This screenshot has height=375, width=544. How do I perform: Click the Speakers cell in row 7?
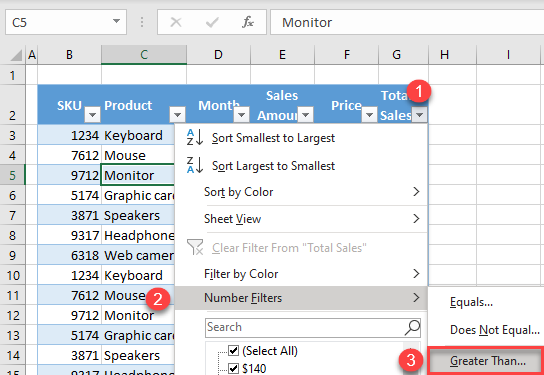[138, 215]
